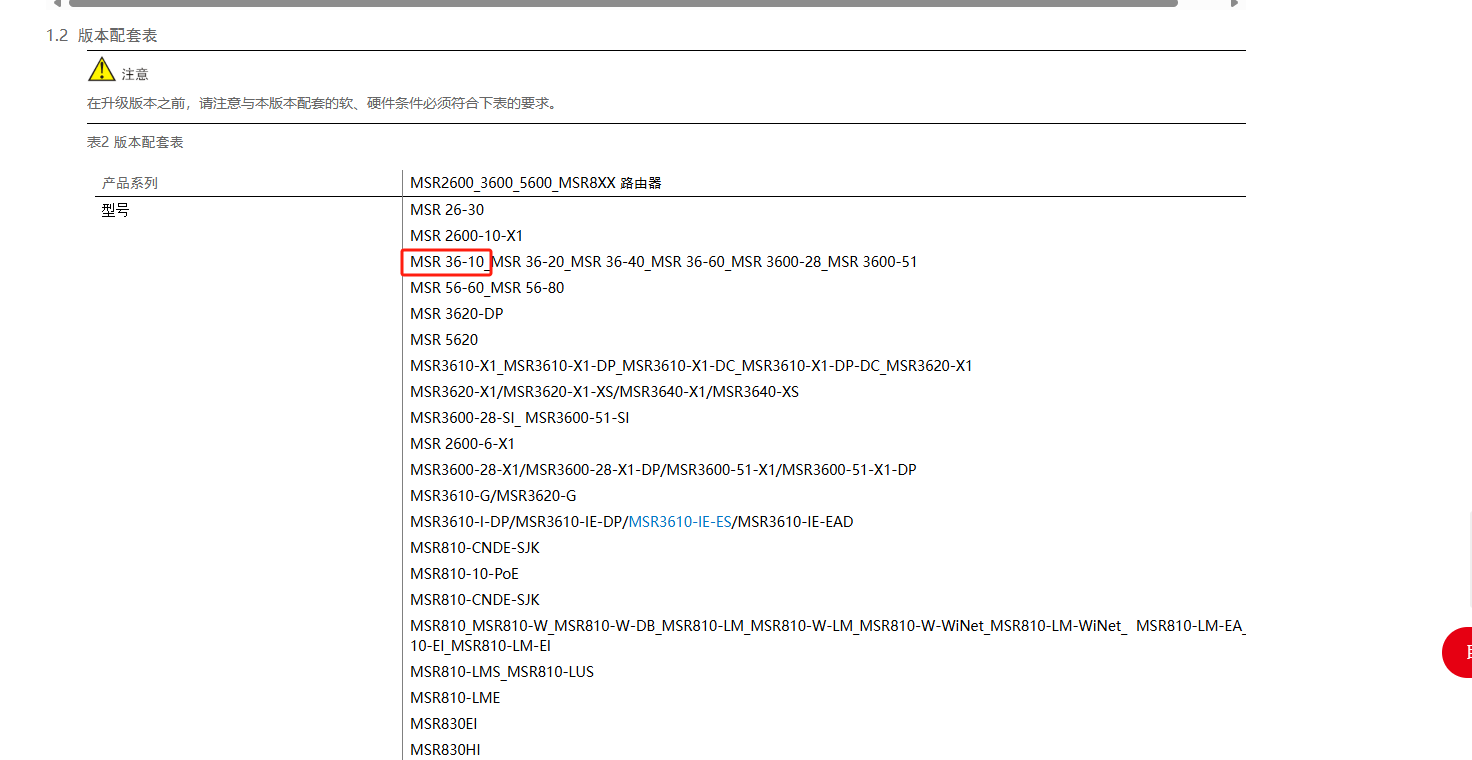
Task: Click the "MSR810-LME" model entry
Action: click(455, 698)
